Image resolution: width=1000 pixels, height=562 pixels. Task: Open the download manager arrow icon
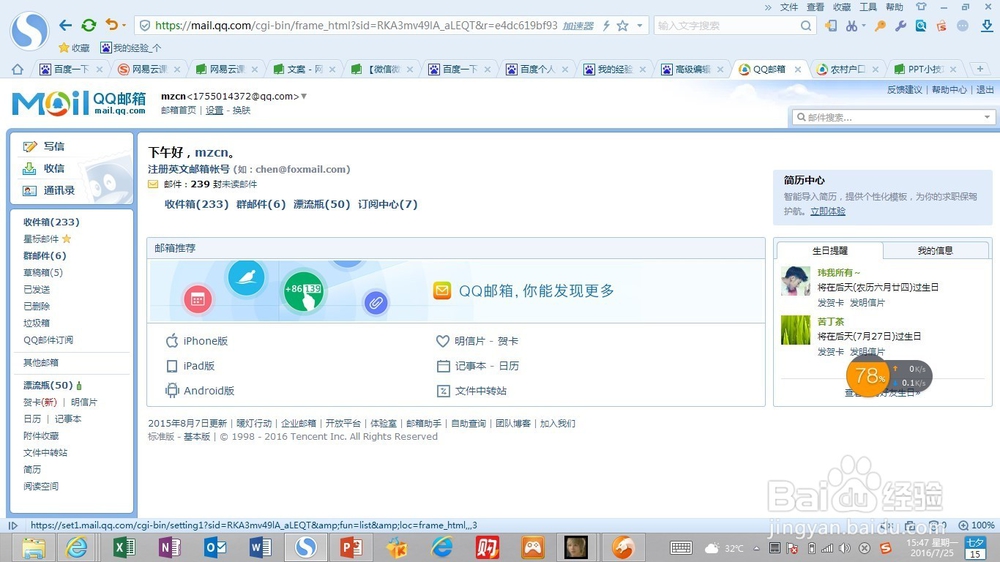pos(987,26)
